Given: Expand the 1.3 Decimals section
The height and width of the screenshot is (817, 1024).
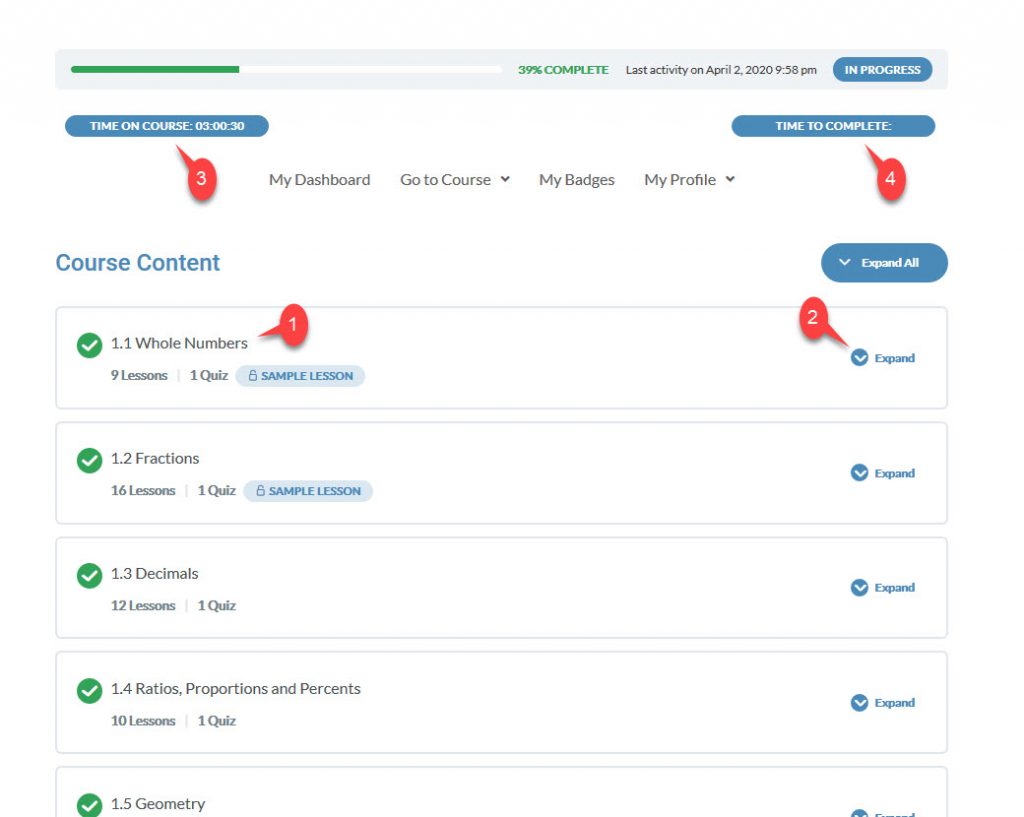Looking at the screenshot, I should (882, 588).
